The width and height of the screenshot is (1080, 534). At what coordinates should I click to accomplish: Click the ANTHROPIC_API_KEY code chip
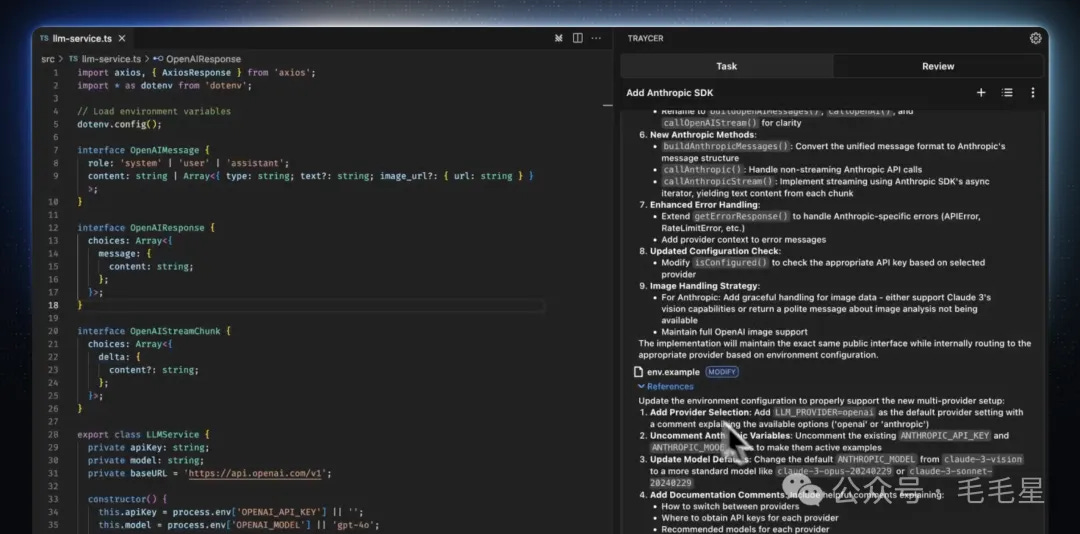945,435
